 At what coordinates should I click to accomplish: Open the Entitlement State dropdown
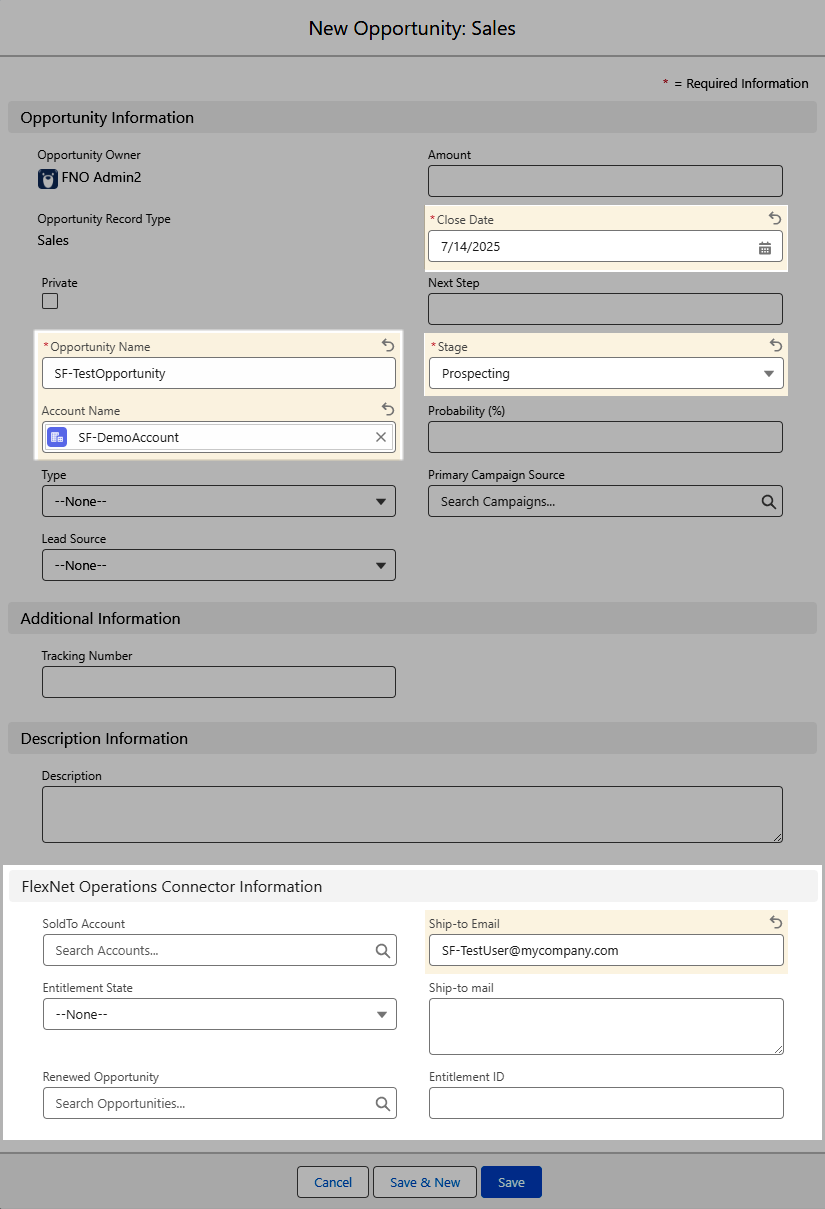[x=220, y=1014]
